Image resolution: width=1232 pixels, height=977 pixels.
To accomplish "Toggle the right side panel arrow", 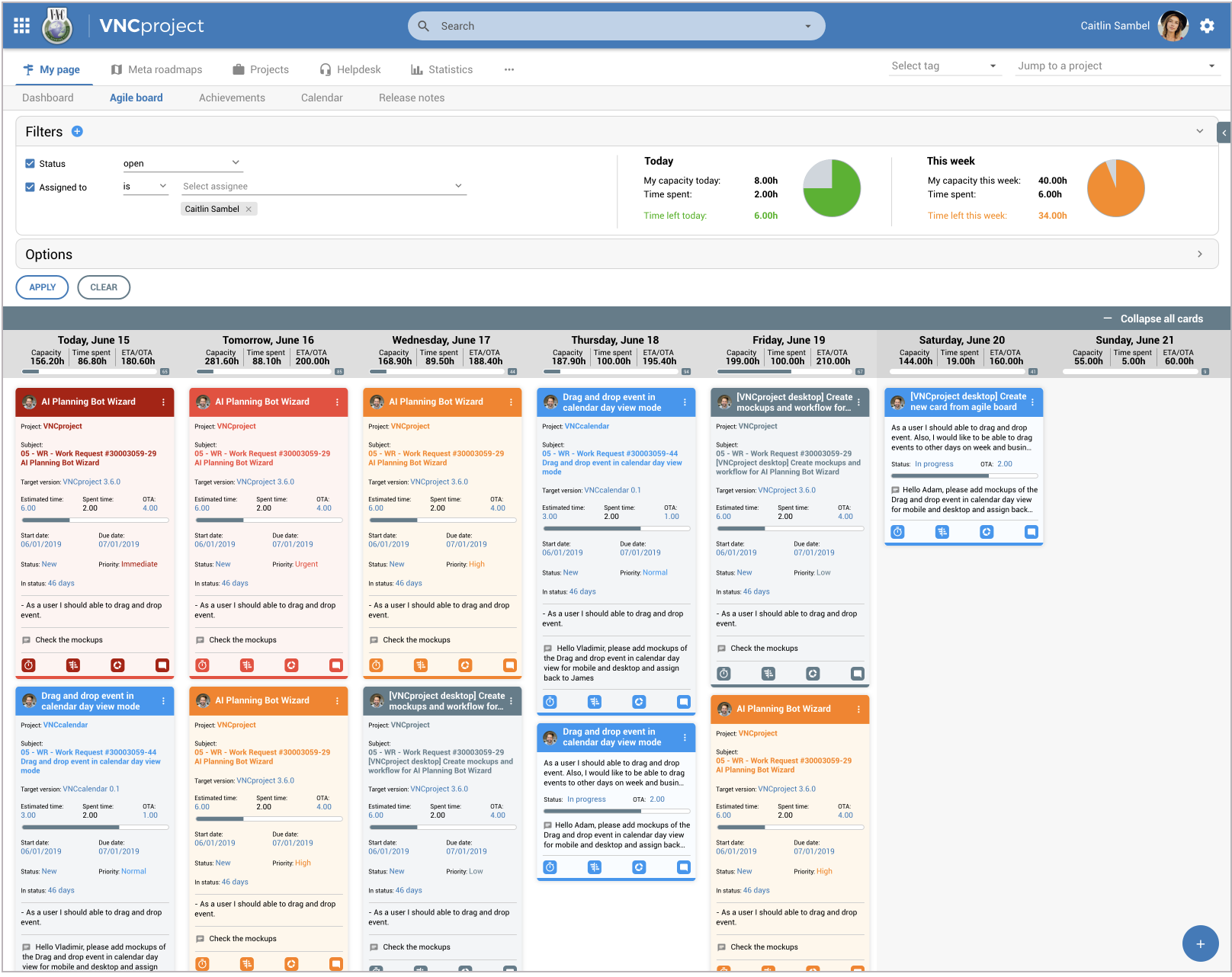I will tap(1224, 133).
